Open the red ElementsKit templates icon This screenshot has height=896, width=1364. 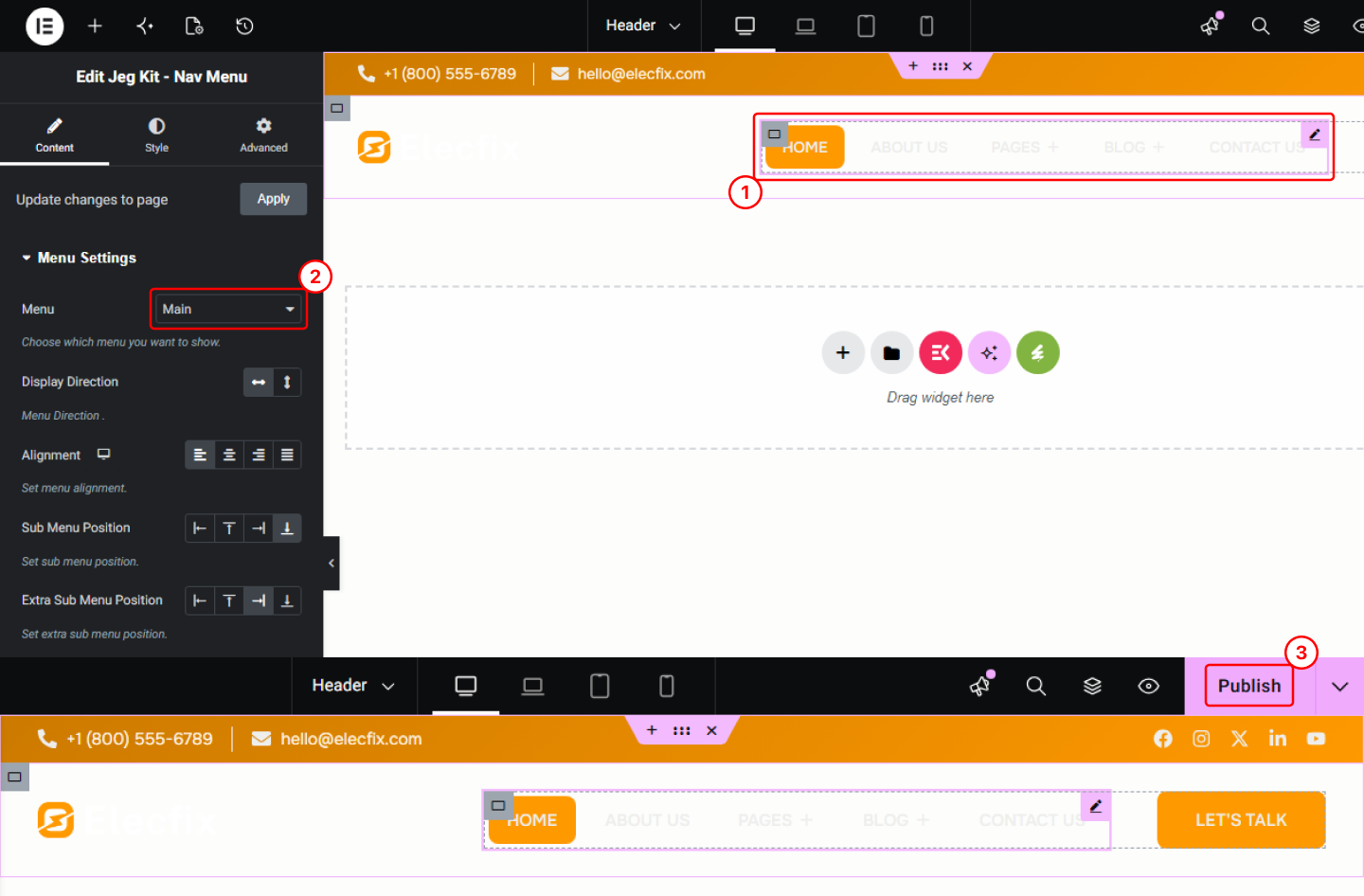coord(941,353)
